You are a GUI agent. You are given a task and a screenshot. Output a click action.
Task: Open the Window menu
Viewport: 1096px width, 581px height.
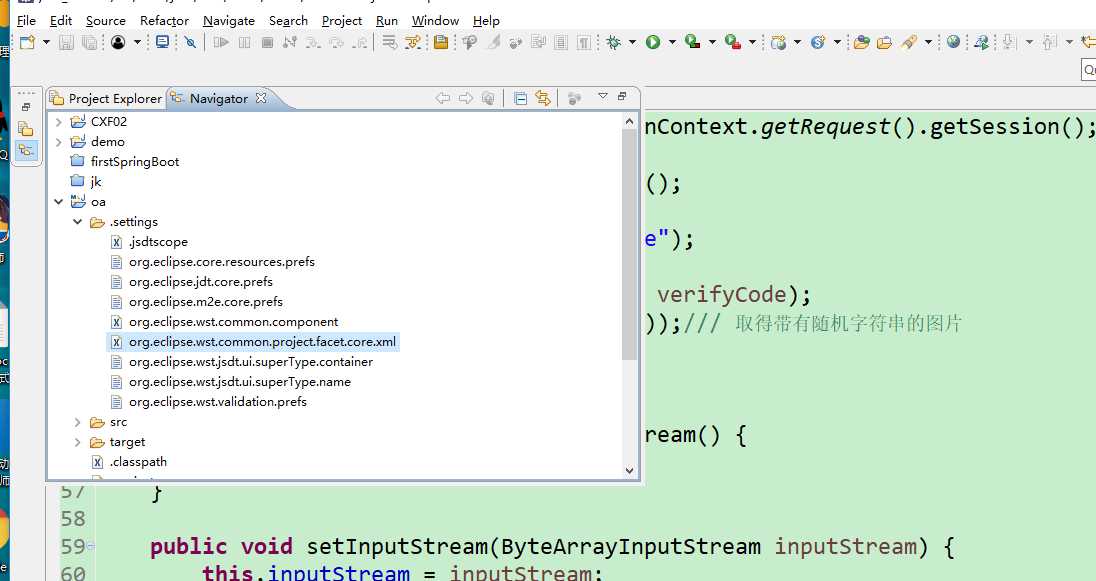[x=435, y=20]
